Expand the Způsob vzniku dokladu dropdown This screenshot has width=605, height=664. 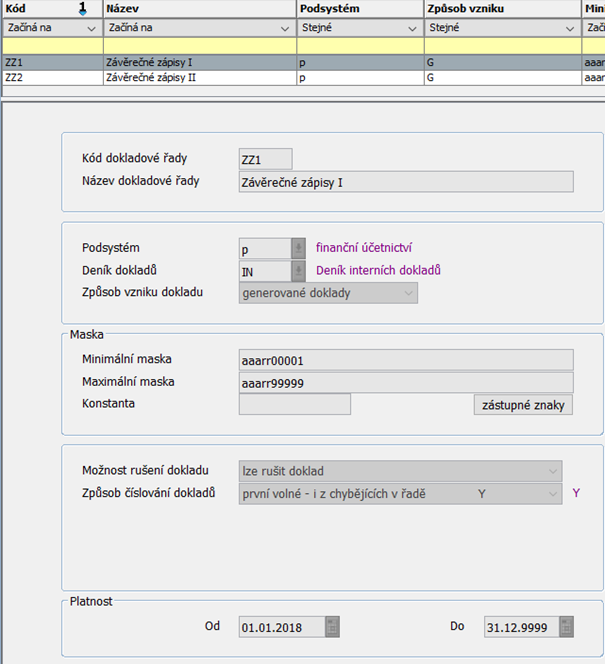tap(407, 293)
